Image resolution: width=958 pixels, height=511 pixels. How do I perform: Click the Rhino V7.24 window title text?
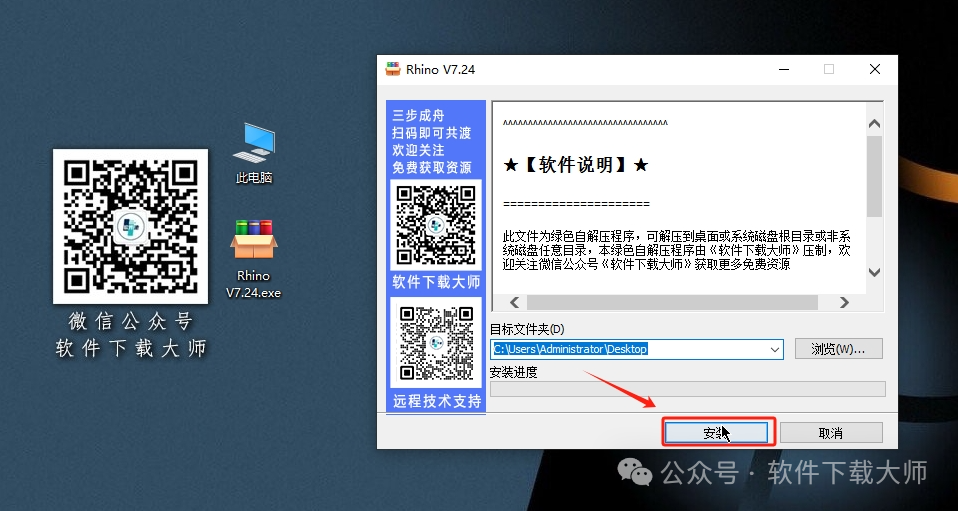pos(441,69)
